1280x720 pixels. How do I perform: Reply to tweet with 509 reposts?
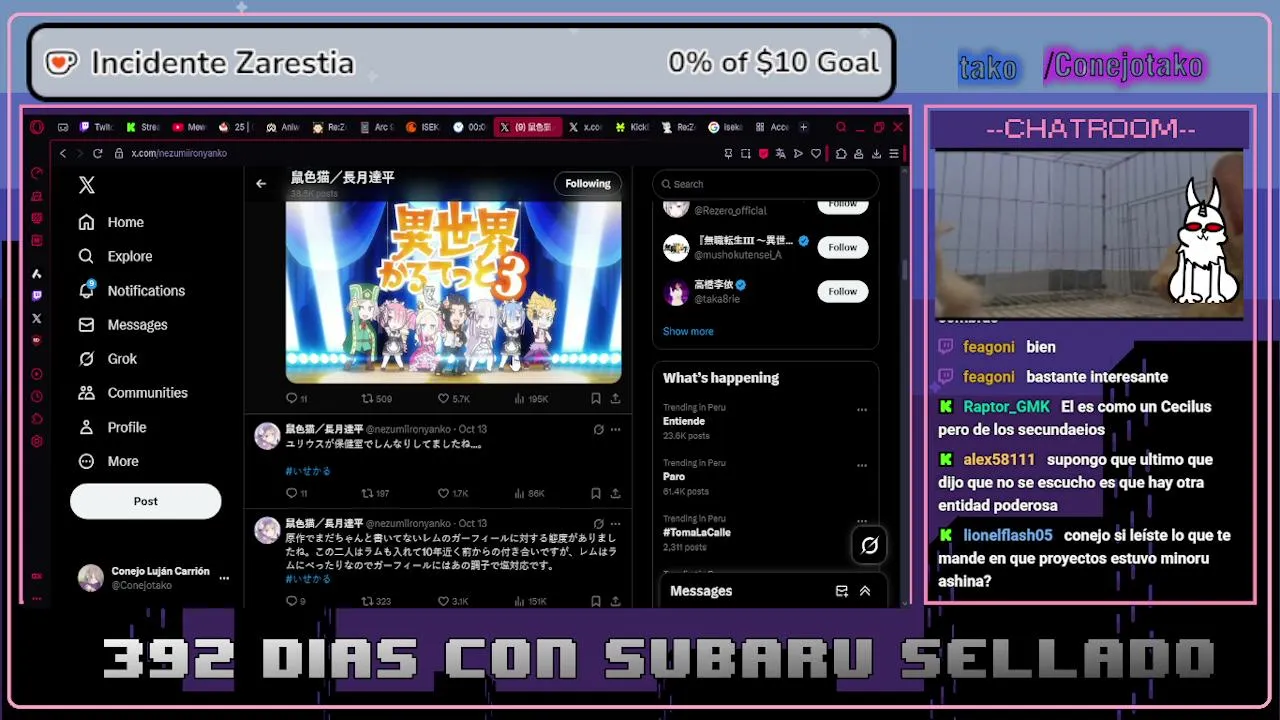pos(296,399)
